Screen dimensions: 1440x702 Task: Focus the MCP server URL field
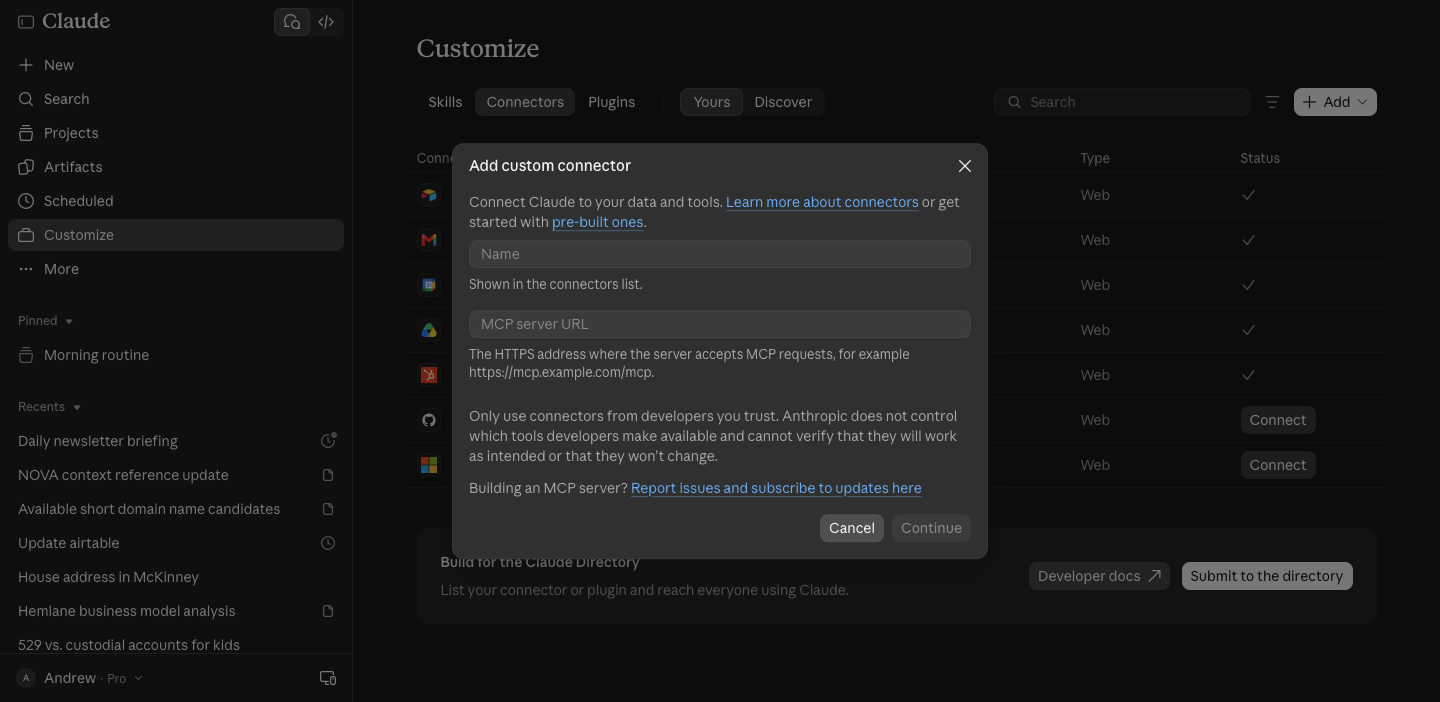[720, 324]
